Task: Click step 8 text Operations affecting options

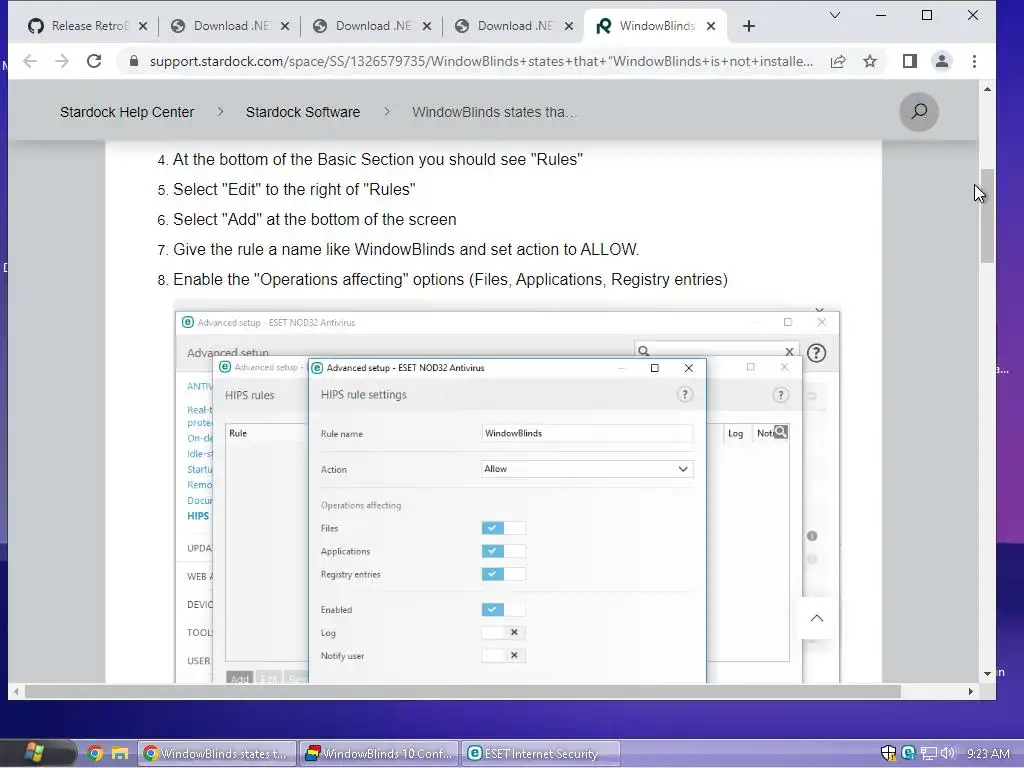Action: pos(450,280)
